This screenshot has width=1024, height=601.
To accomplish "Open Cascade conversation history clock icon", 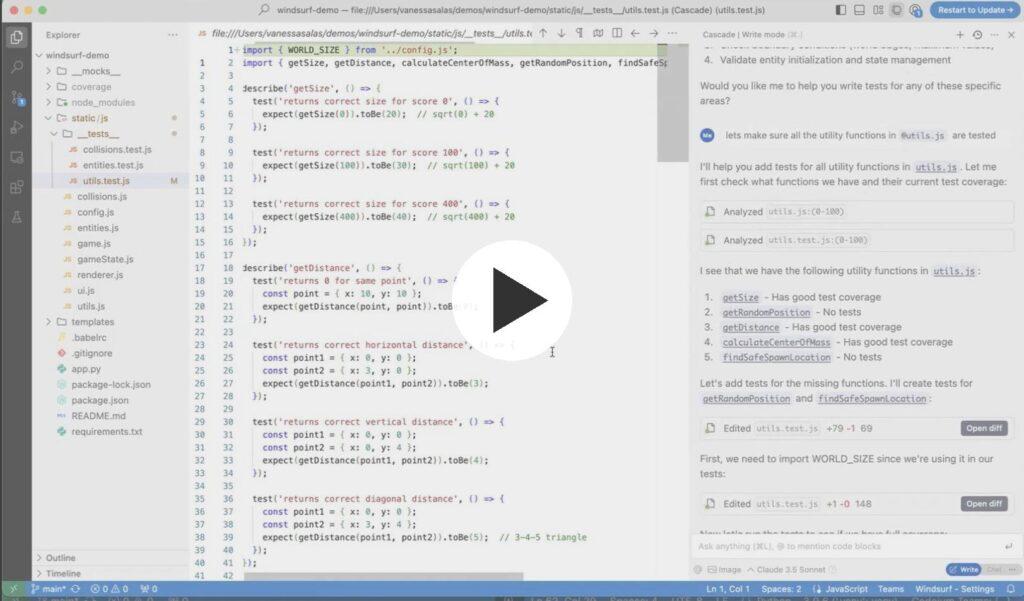I will 976,33.
